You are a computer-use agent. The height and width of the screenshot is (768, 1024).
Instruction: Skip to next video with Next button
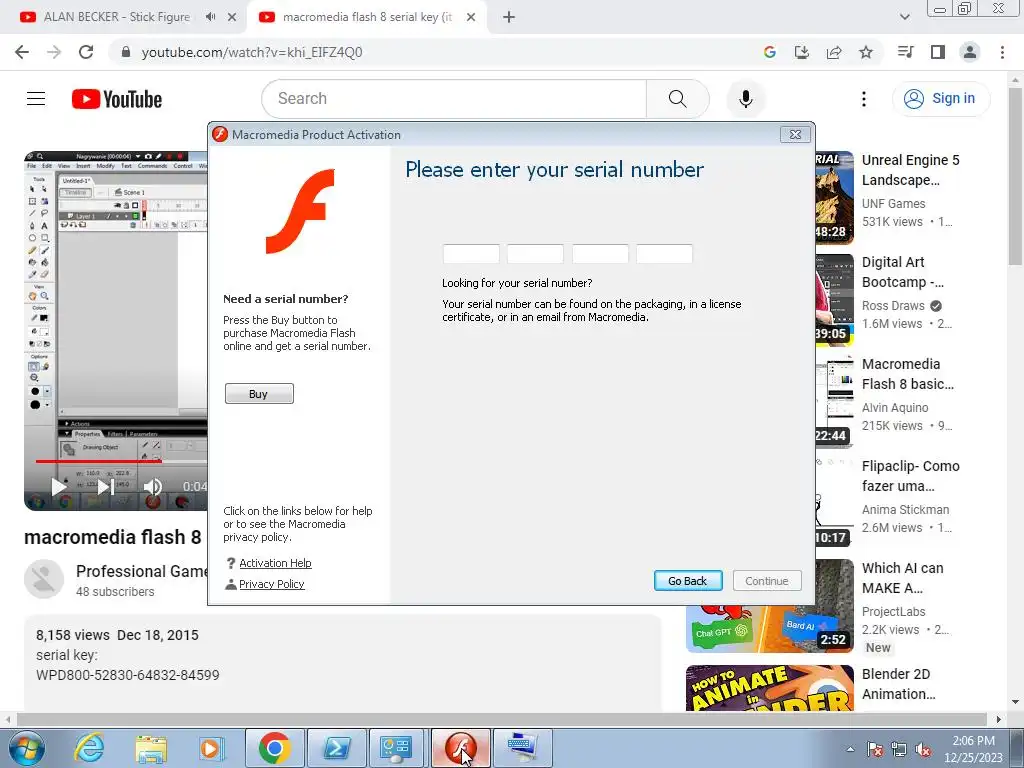click(106, 487)
